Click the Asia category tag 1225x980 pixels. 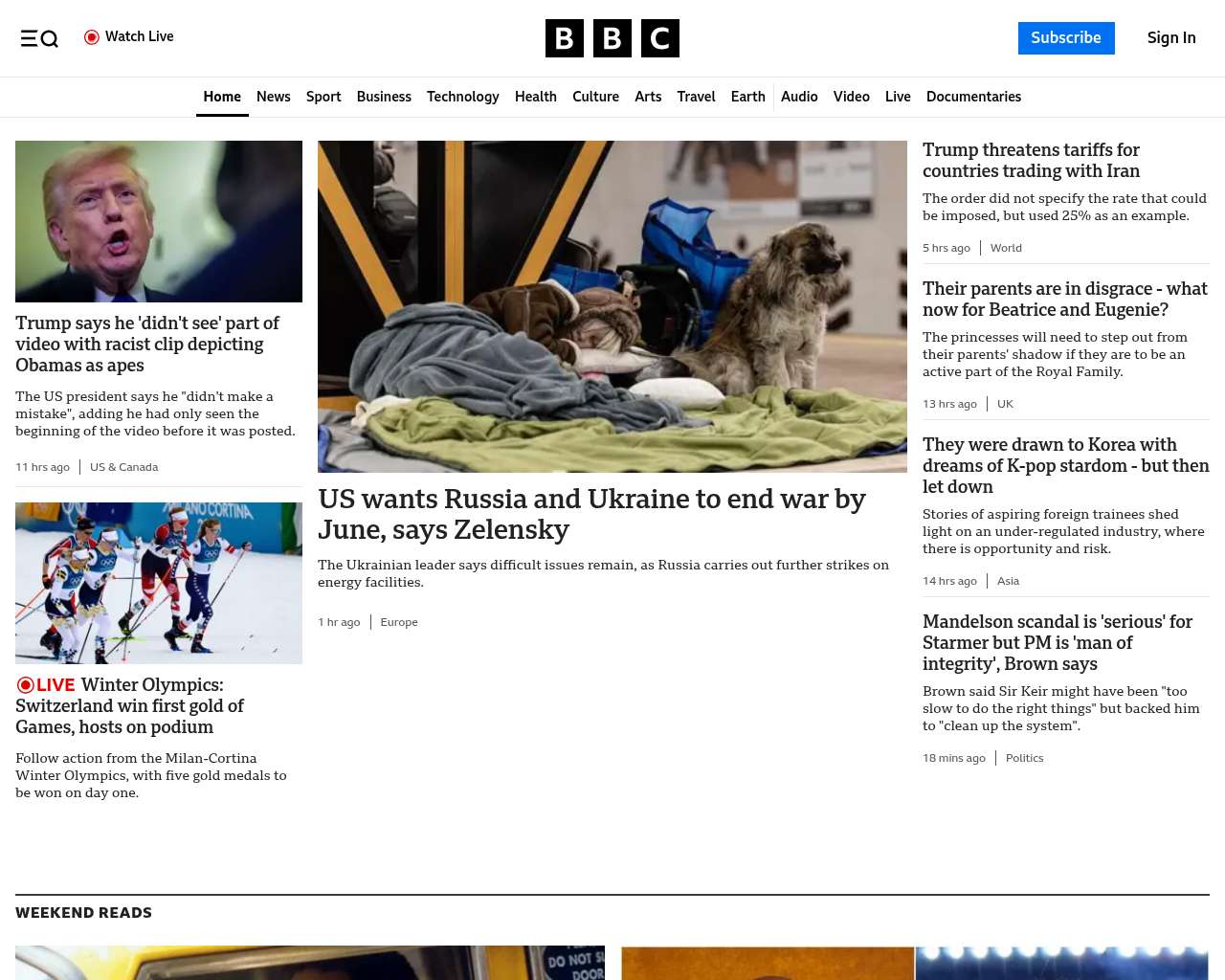click(1008, 581)
